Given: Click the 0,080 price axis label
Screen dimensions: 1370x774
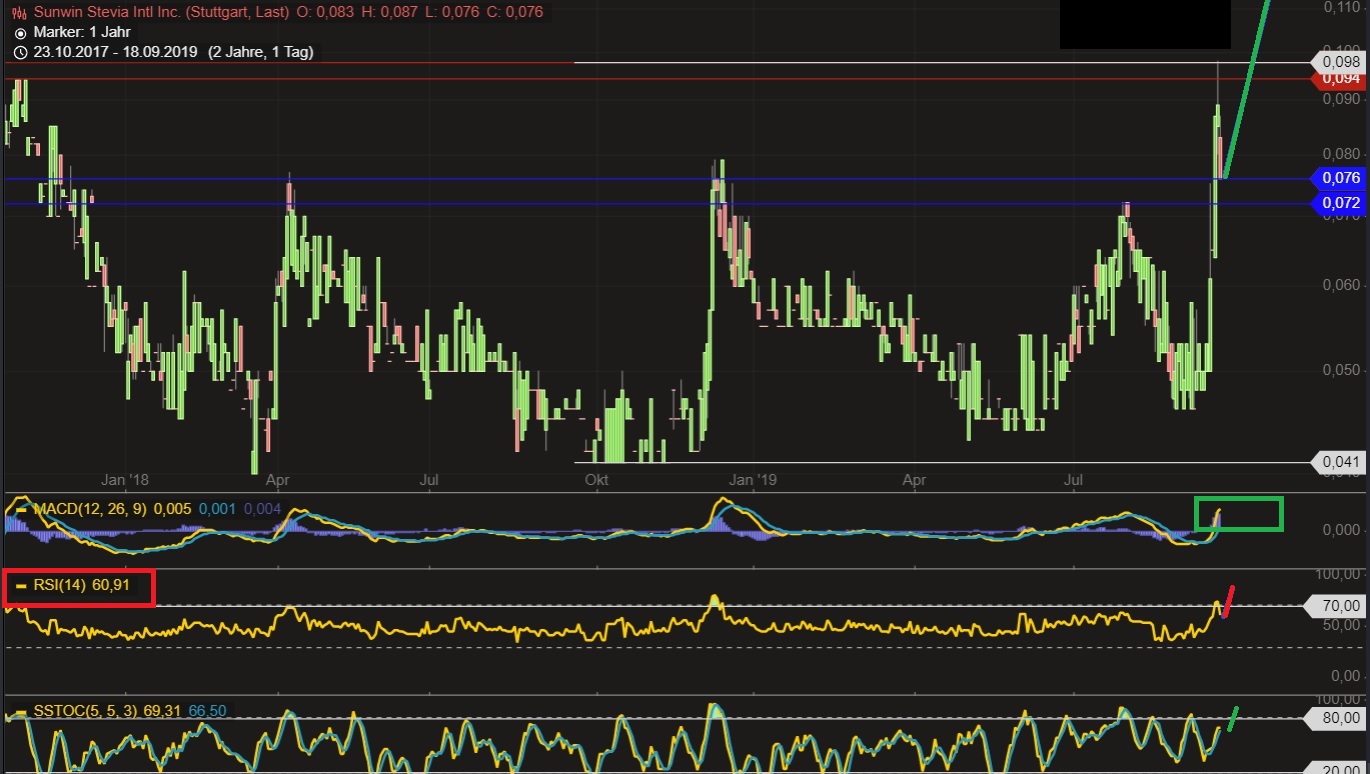Looking at the screenshot, I should [1342, 154].
